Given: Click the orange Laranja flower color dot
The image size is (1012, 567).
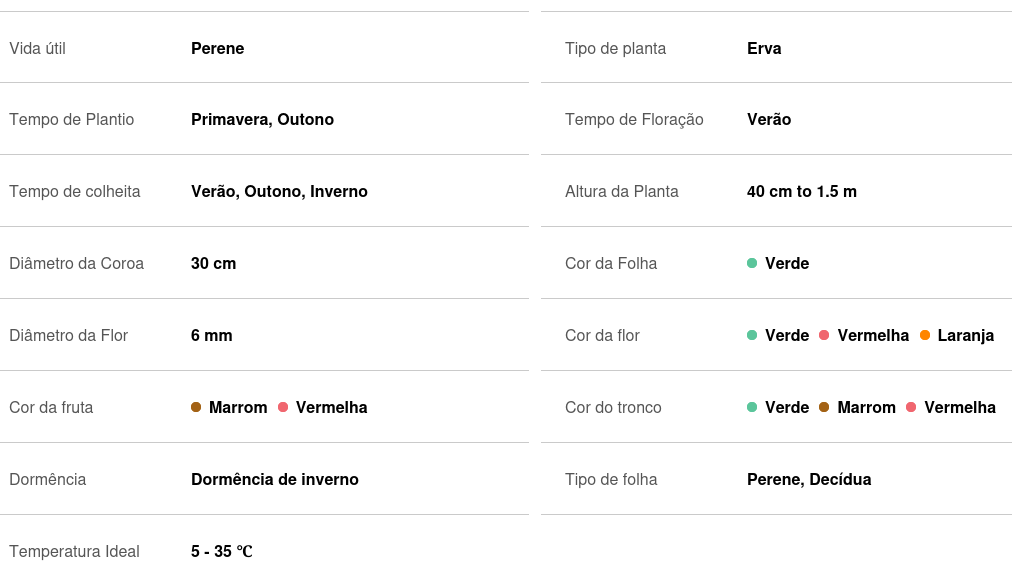Looking at the screenshot, I should coord(925,335).
